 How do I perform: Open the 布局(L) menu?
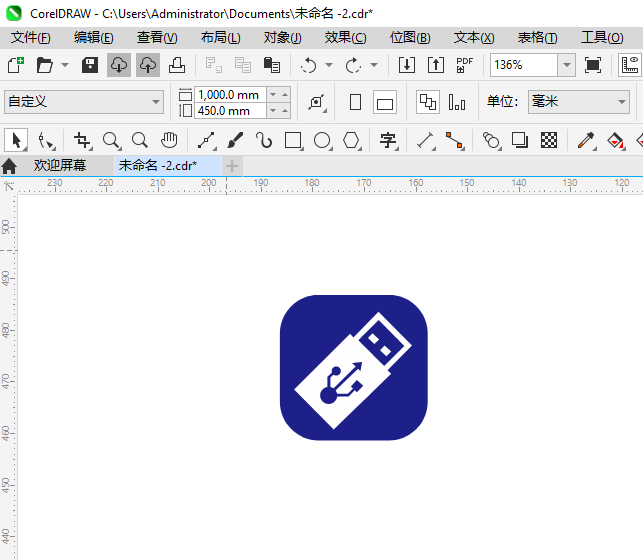point(220,38)
